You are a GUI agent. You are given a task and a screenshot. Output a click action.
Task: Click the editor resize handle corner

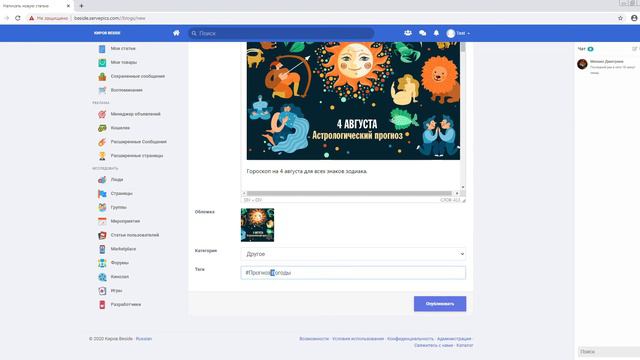[x=463, y=200]
